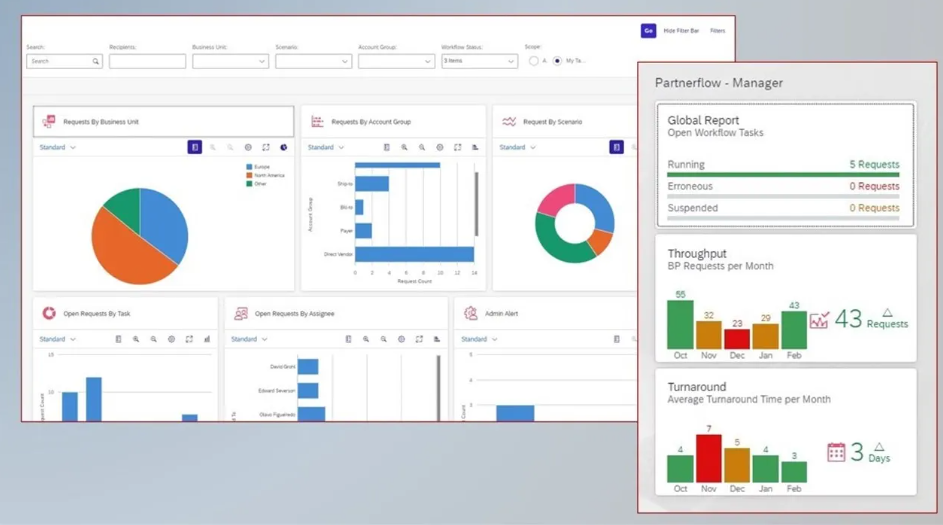Click fullscreen icon in Open Requests By Assignee
The width and height of the screenshot is (943, 525).
click(419, 339)
